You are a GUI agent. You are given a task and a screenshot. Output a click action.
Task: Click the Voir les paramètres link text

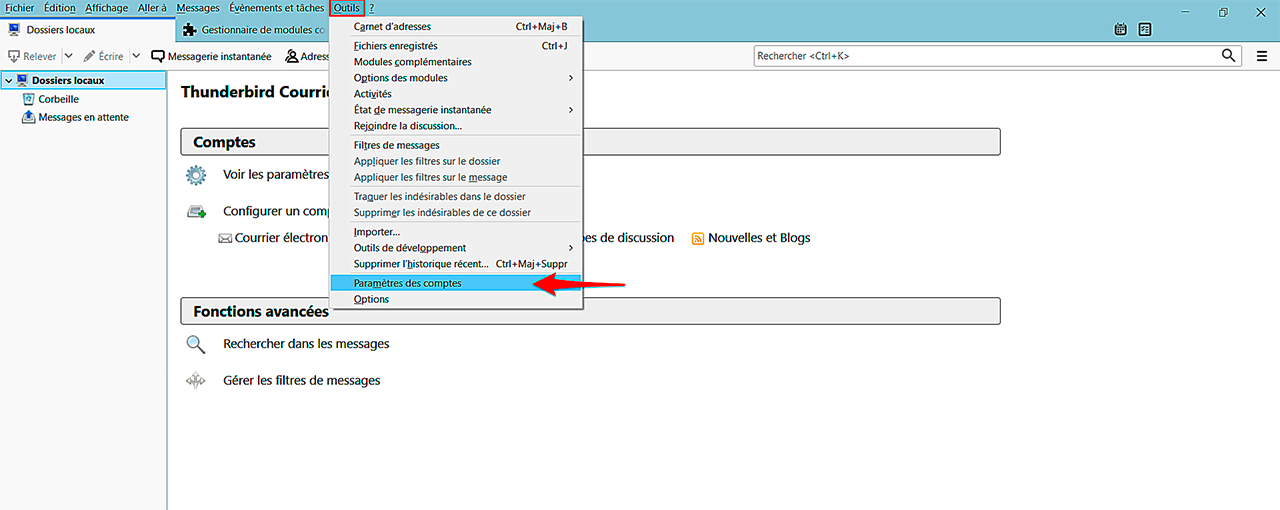(276, 175)
